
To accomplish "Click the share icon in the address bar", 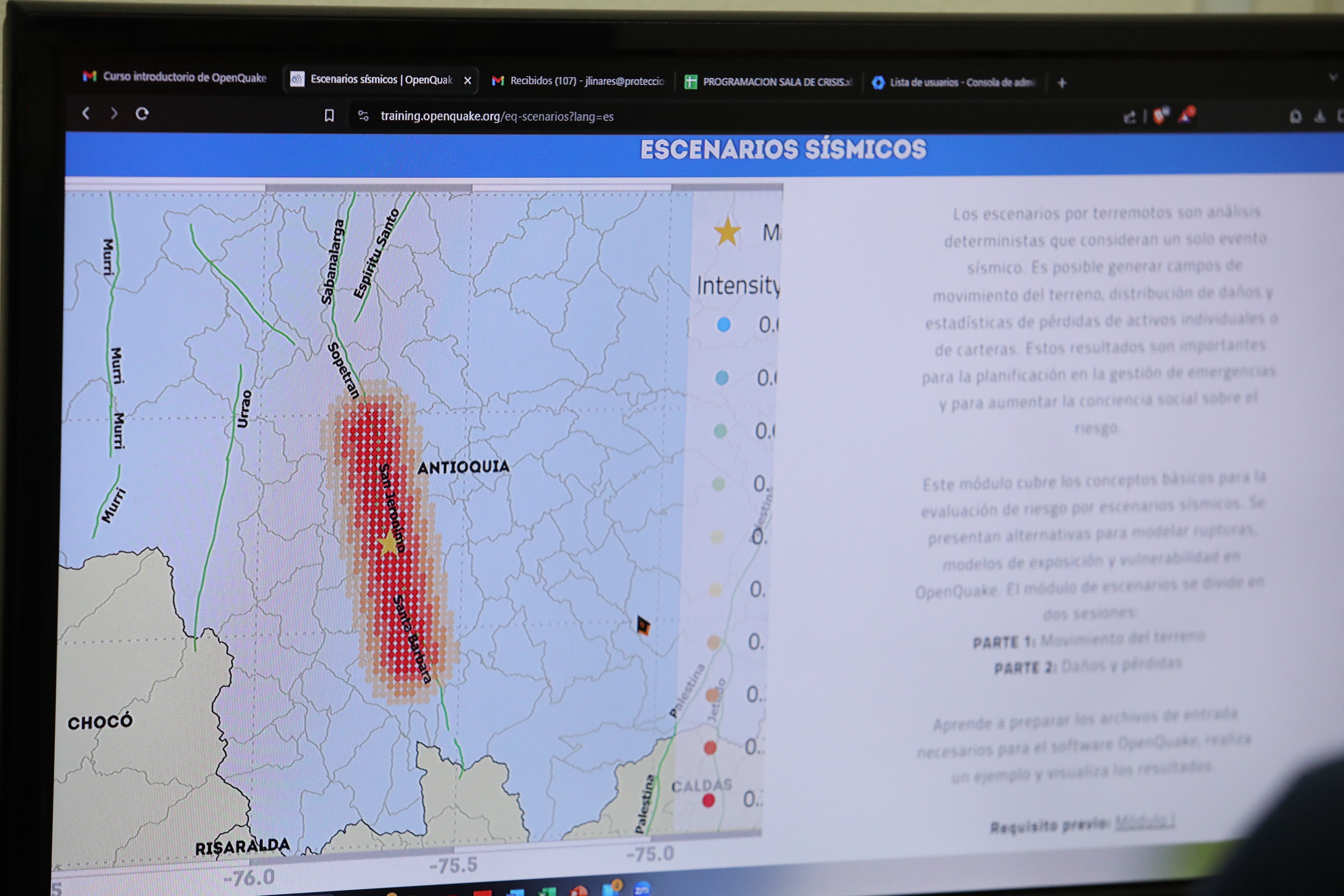I will click(x=1130, y=117).
